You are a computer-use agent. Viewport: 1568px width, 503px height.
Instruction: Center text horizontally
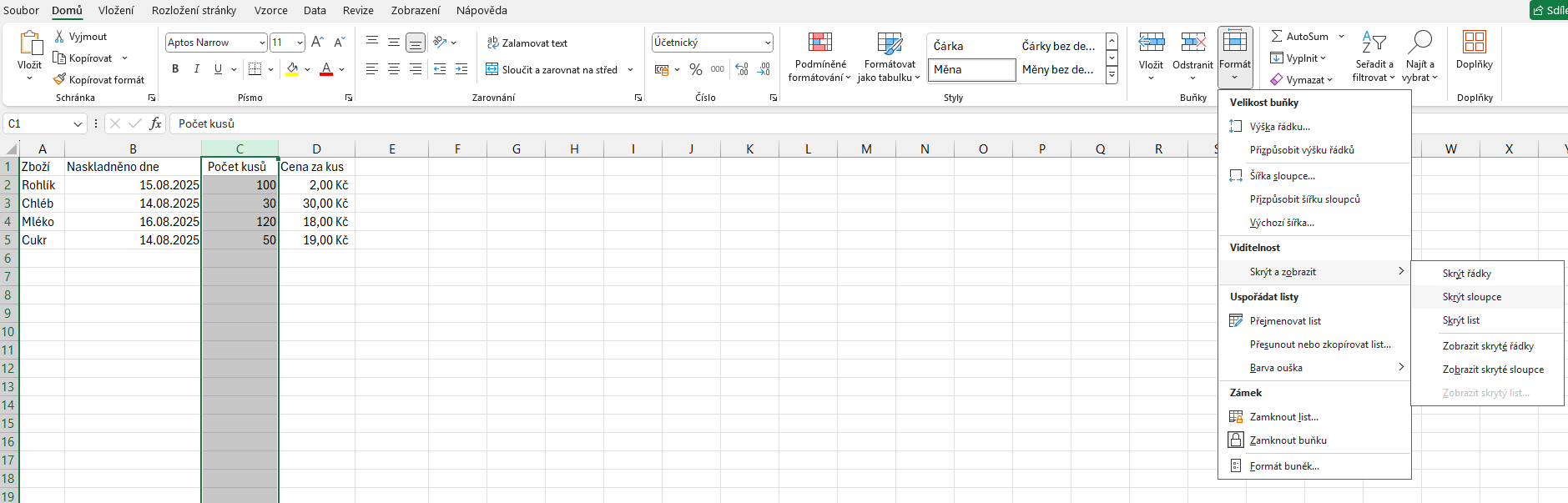pyautogui.click(x=394, y=69)
